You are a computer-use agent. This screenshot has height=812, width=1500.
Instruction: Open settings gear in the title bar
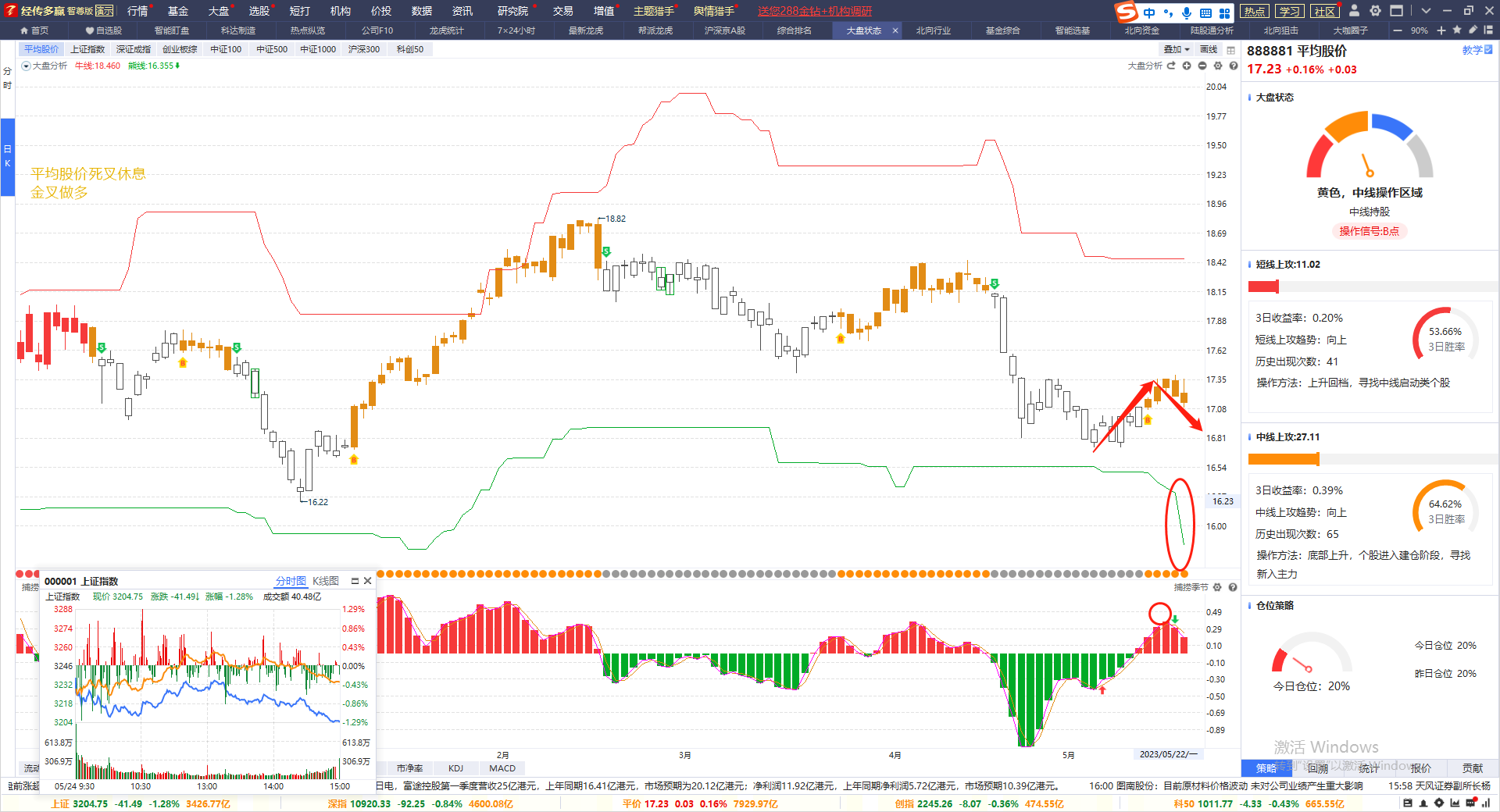pyautogui.click(x=1375, y=11)
